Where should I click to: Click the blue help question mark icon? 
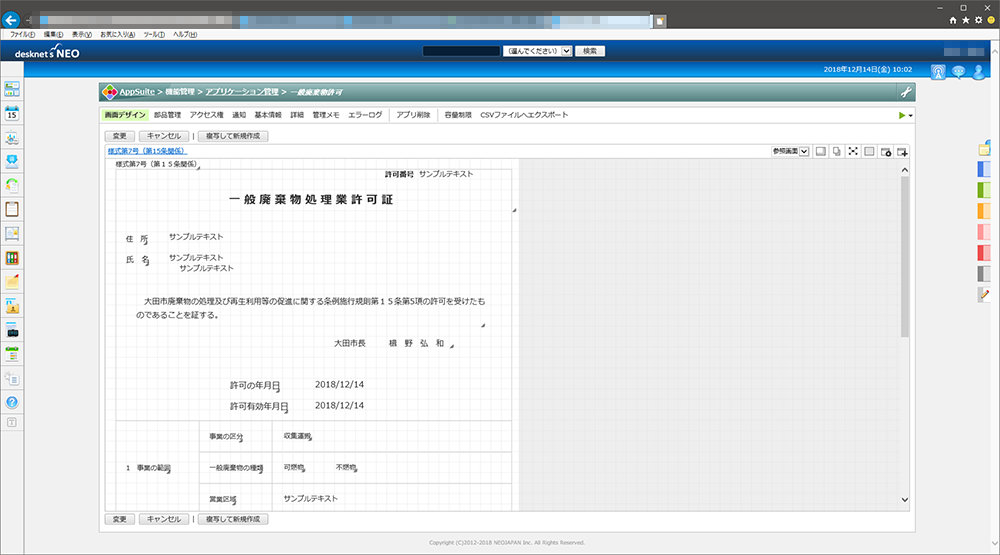12,402
